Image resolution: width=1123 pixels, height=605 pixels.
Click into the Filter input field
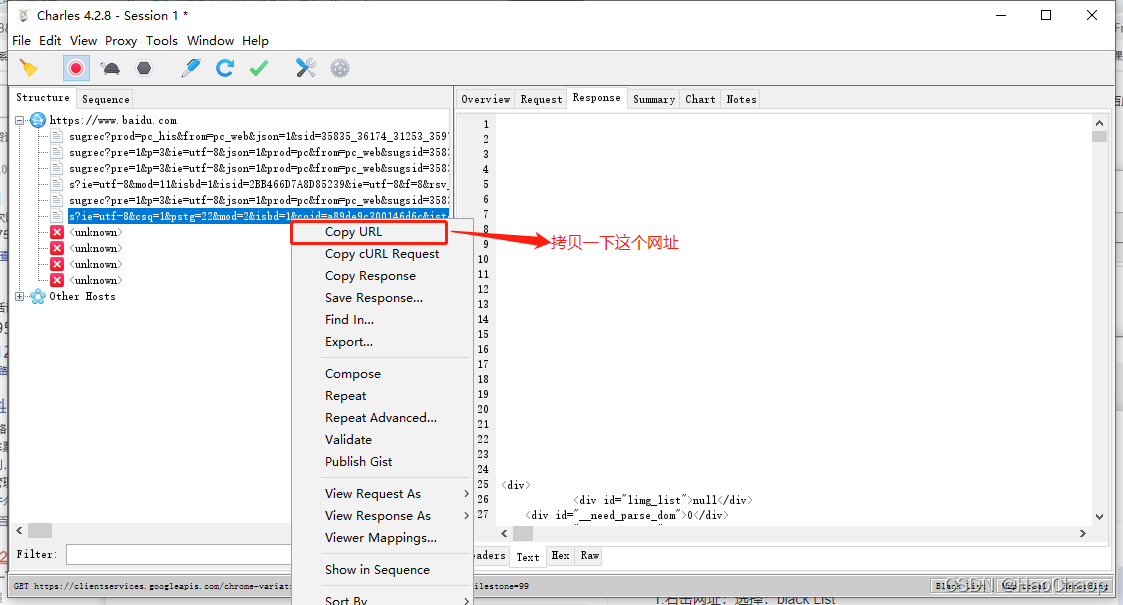pos(178,554)
